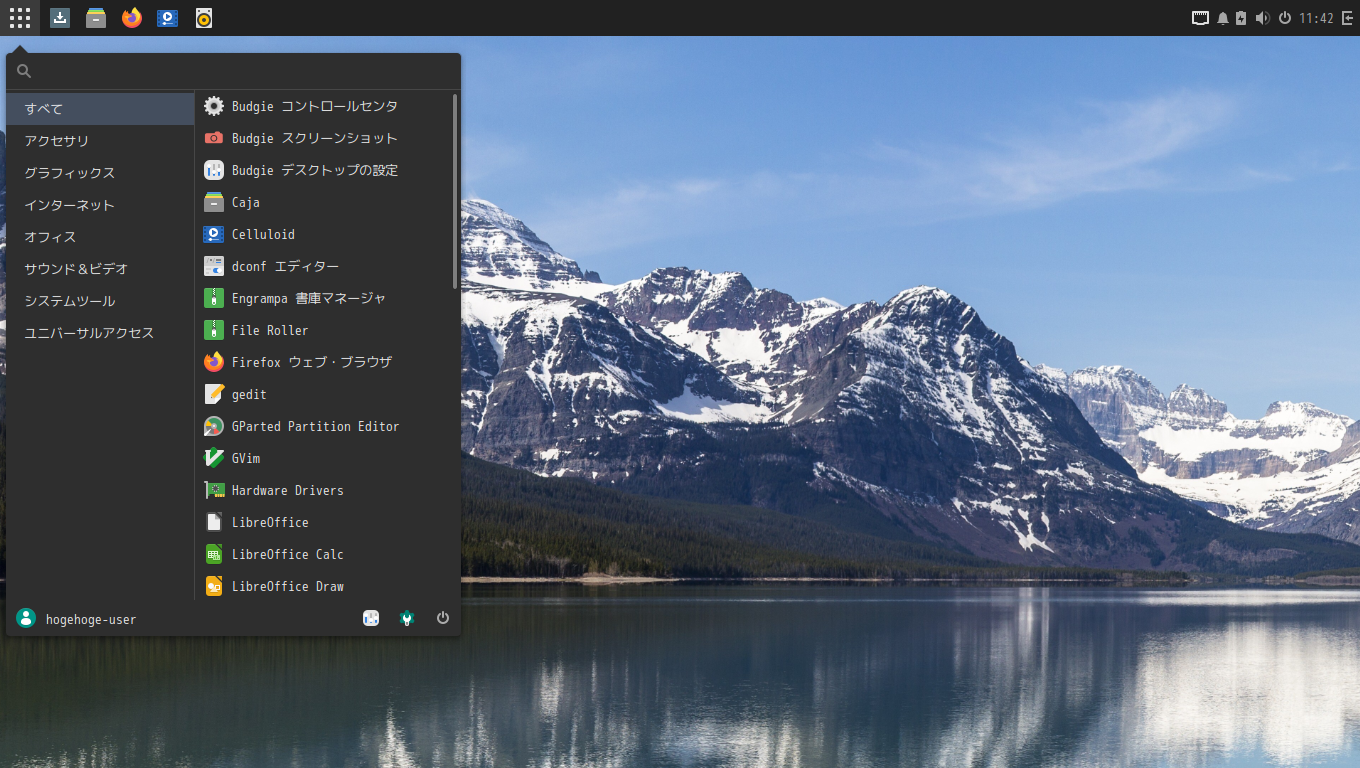Click the notification bell in the system tray
This screenshot has width=1360, height=768.
[1222, 17]
